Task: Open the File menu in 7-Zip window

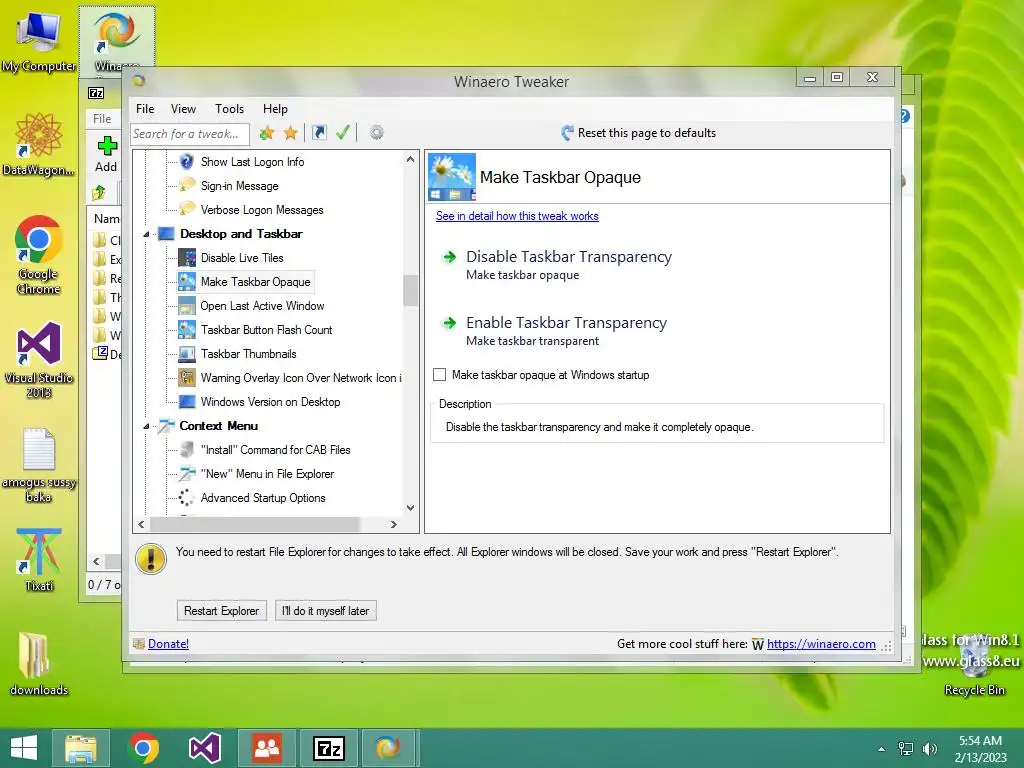Action: (102, 119)
